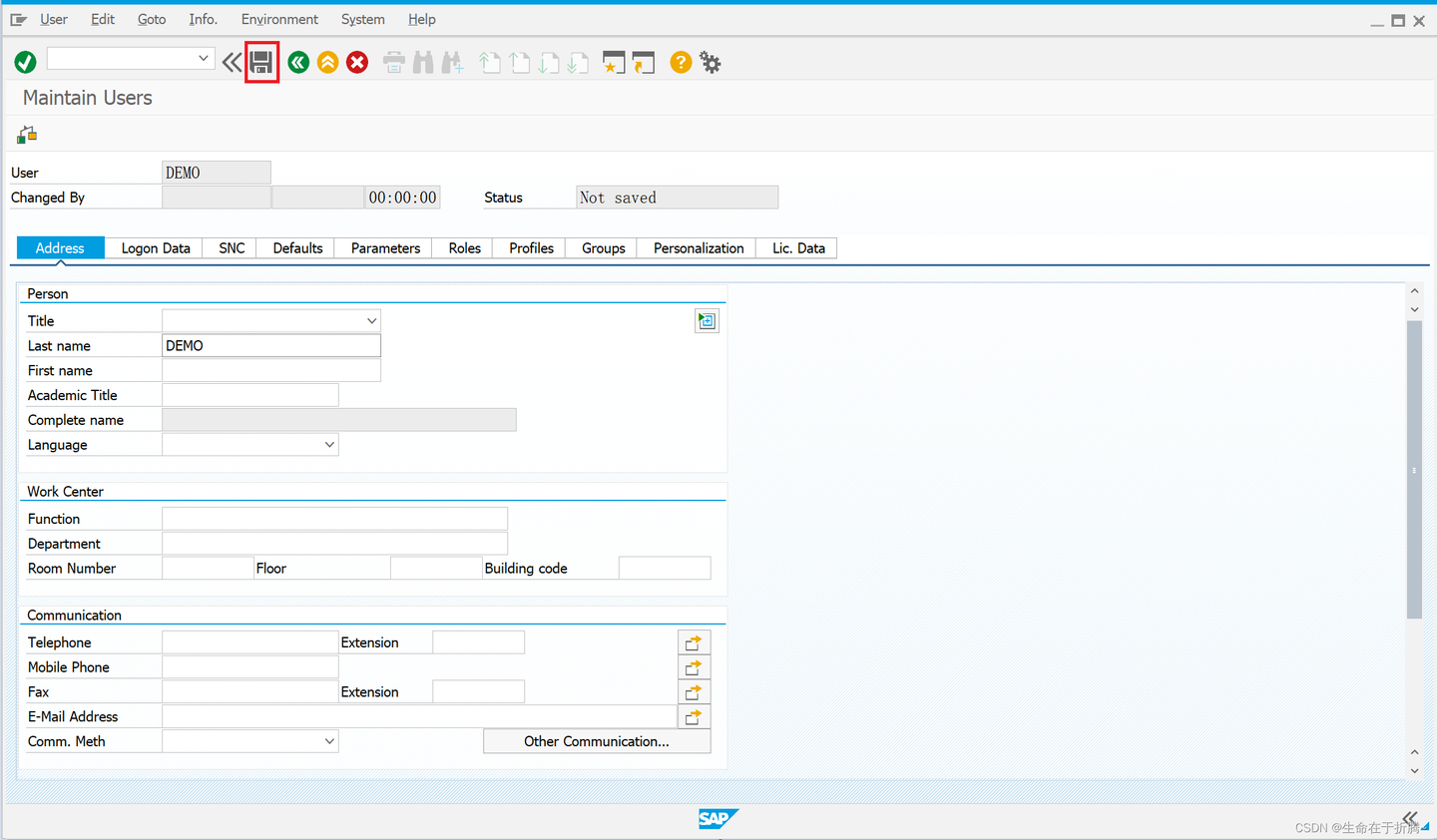This screenshot has width=1437, height=840.
Task: Expand the Language dropdown
Action: coord(330,444)
